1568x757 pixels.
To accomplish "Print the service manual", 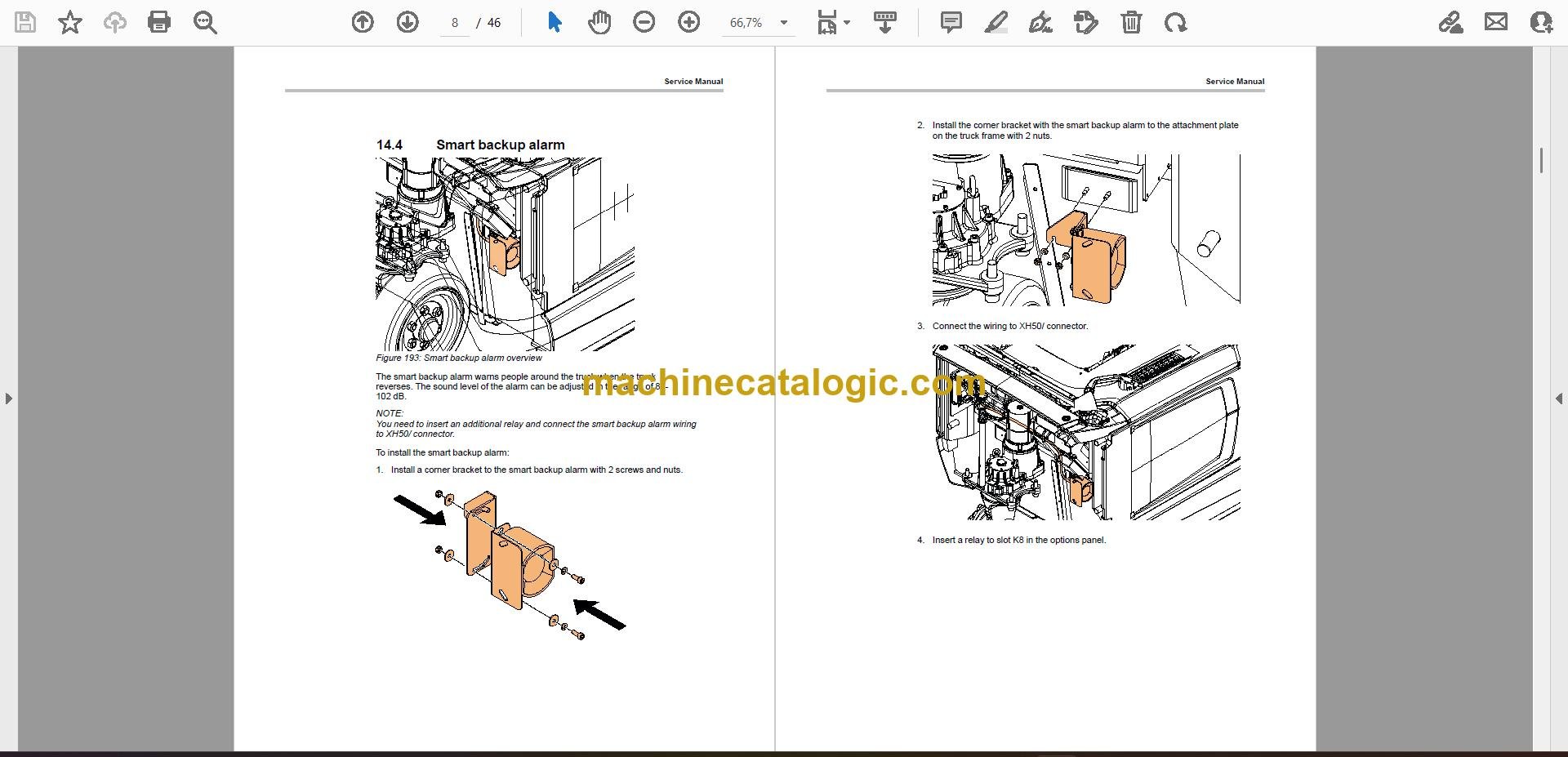I will click(159, 22).
